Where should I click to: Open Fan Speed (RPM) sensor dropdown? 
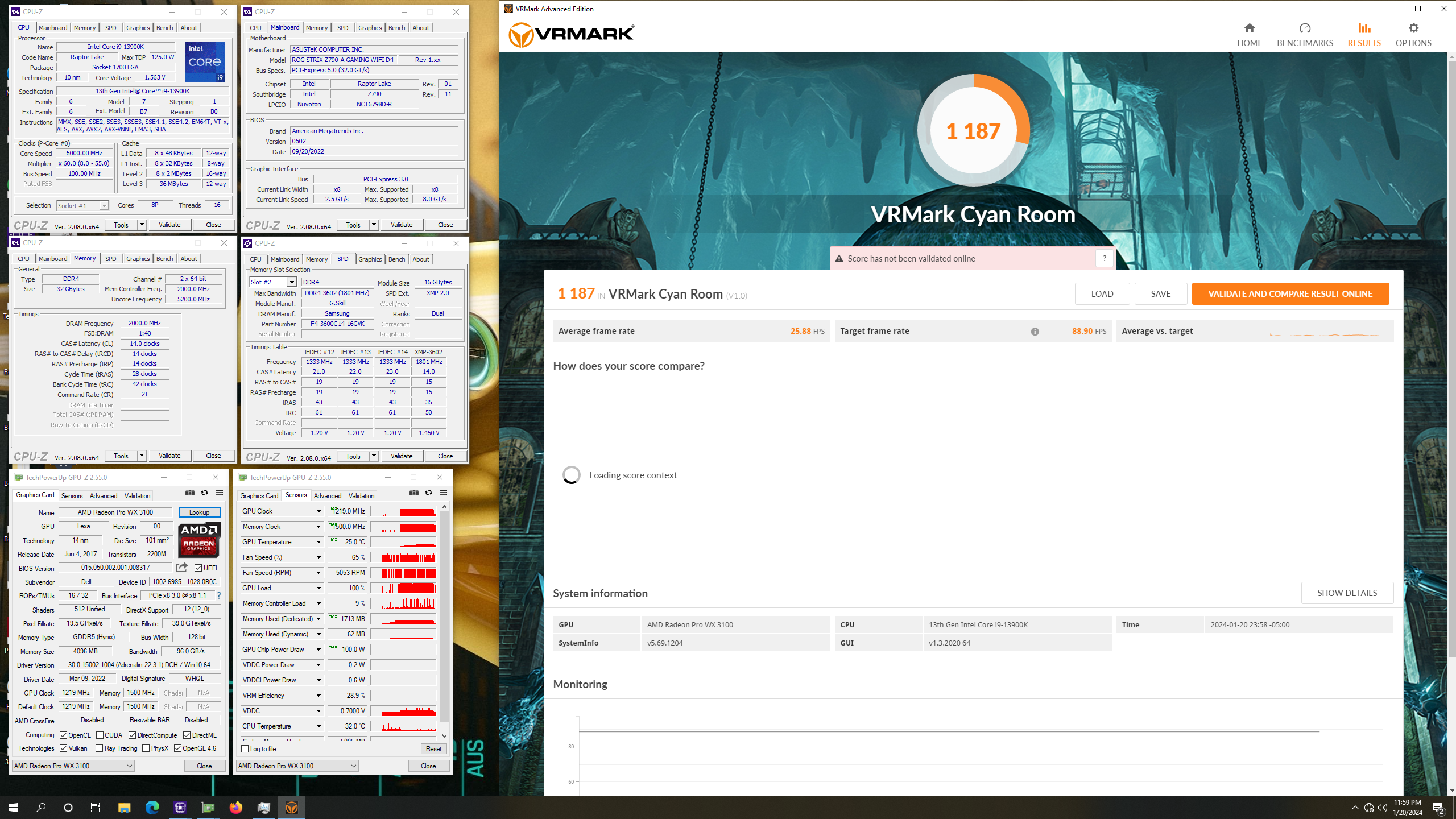(x=318, y=573)
